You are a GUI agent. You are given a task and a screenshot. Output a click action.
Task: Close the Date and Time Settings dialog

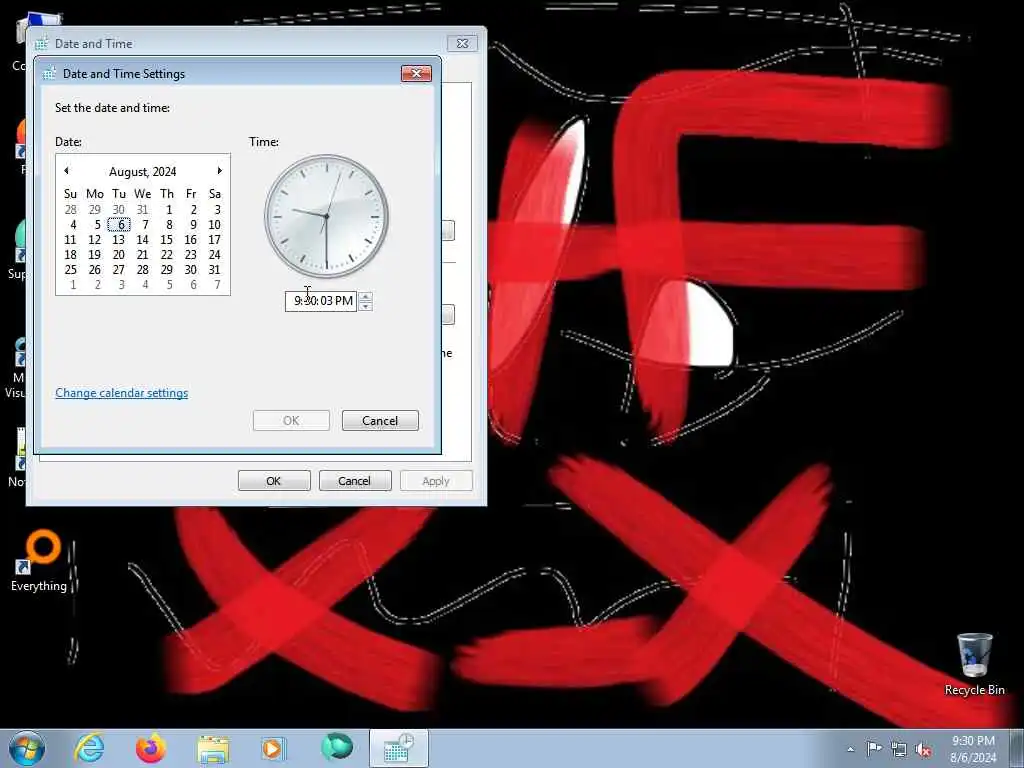(416, 73)
